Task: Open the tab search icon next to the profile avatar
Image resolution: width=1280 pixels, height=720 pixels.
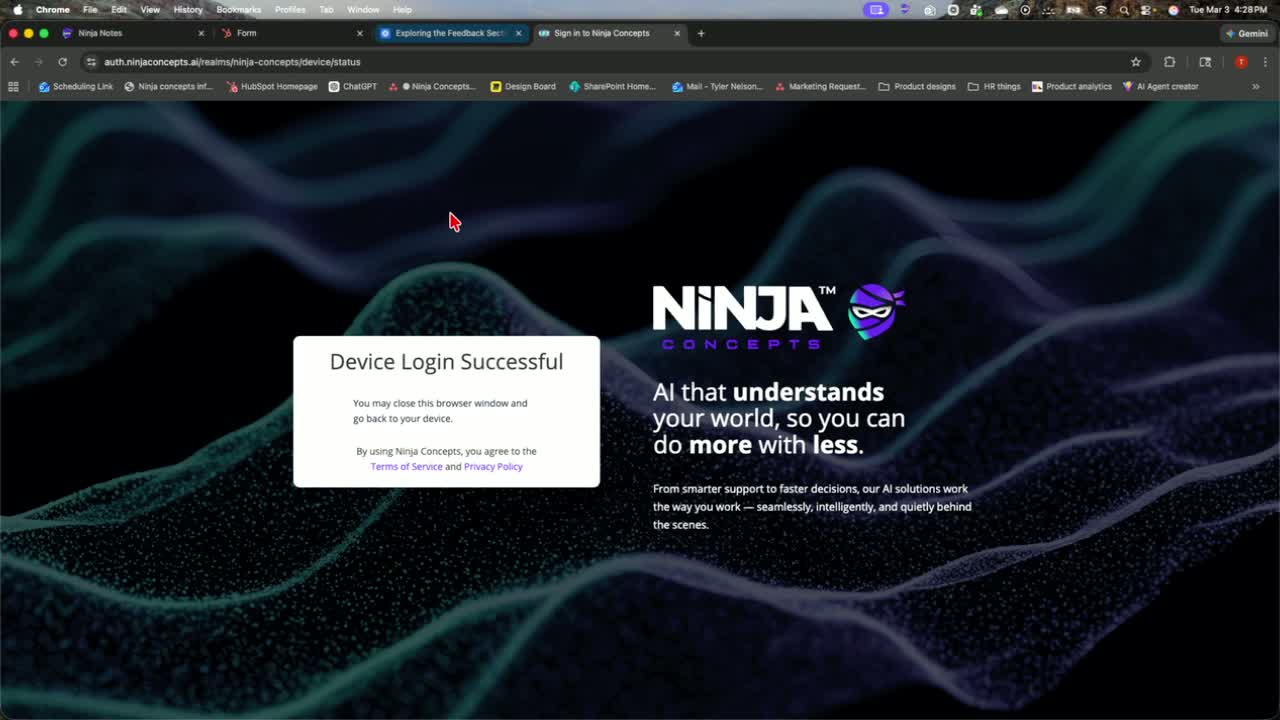Action: coord(1205,62)
